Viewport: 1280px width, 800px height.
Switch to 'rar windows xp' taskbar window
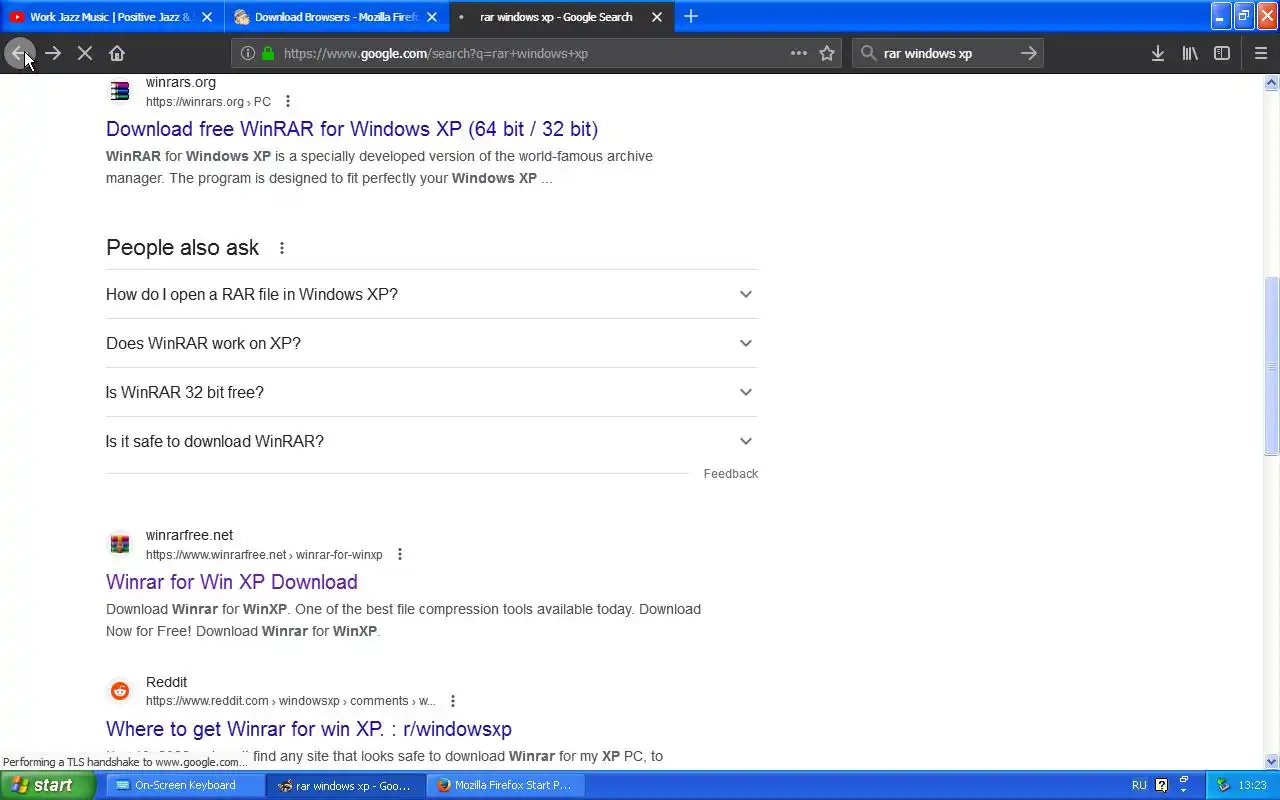pyautogui.click(x=346, y=785)
